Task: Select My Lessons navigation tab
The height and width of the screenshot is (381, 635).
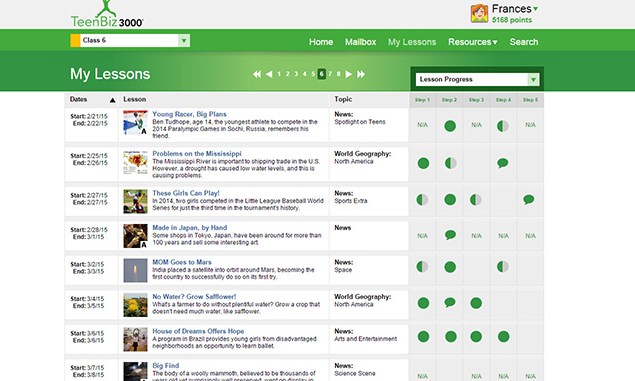Action: point(412,42)
